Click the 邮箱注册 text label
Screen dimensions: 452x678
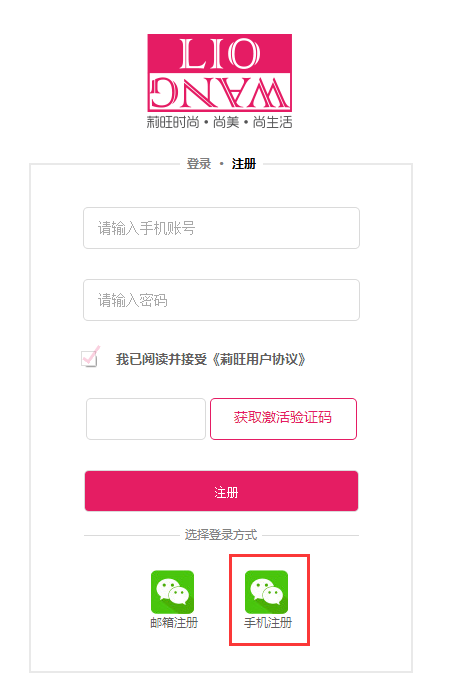[x=174, y=623]
